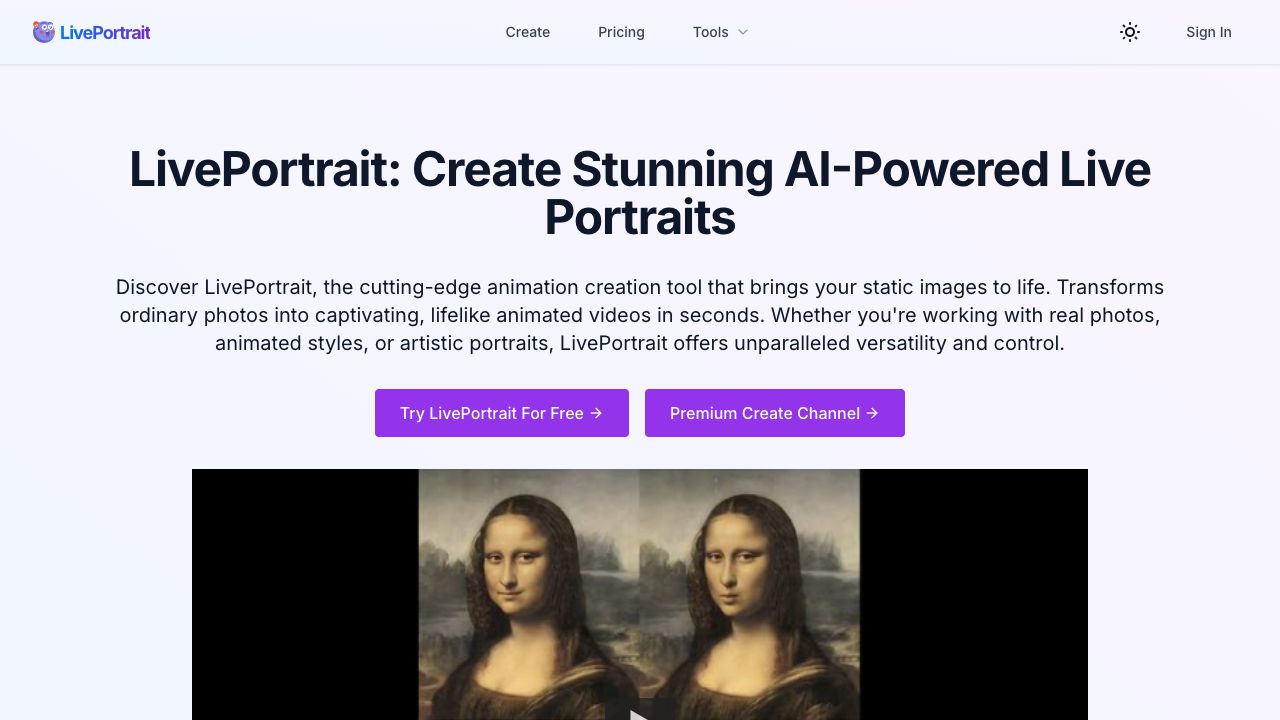1280x720 pixels.
Task: Toggle the sun light/dark theme icon
Action: click(x=1130, y=32)
